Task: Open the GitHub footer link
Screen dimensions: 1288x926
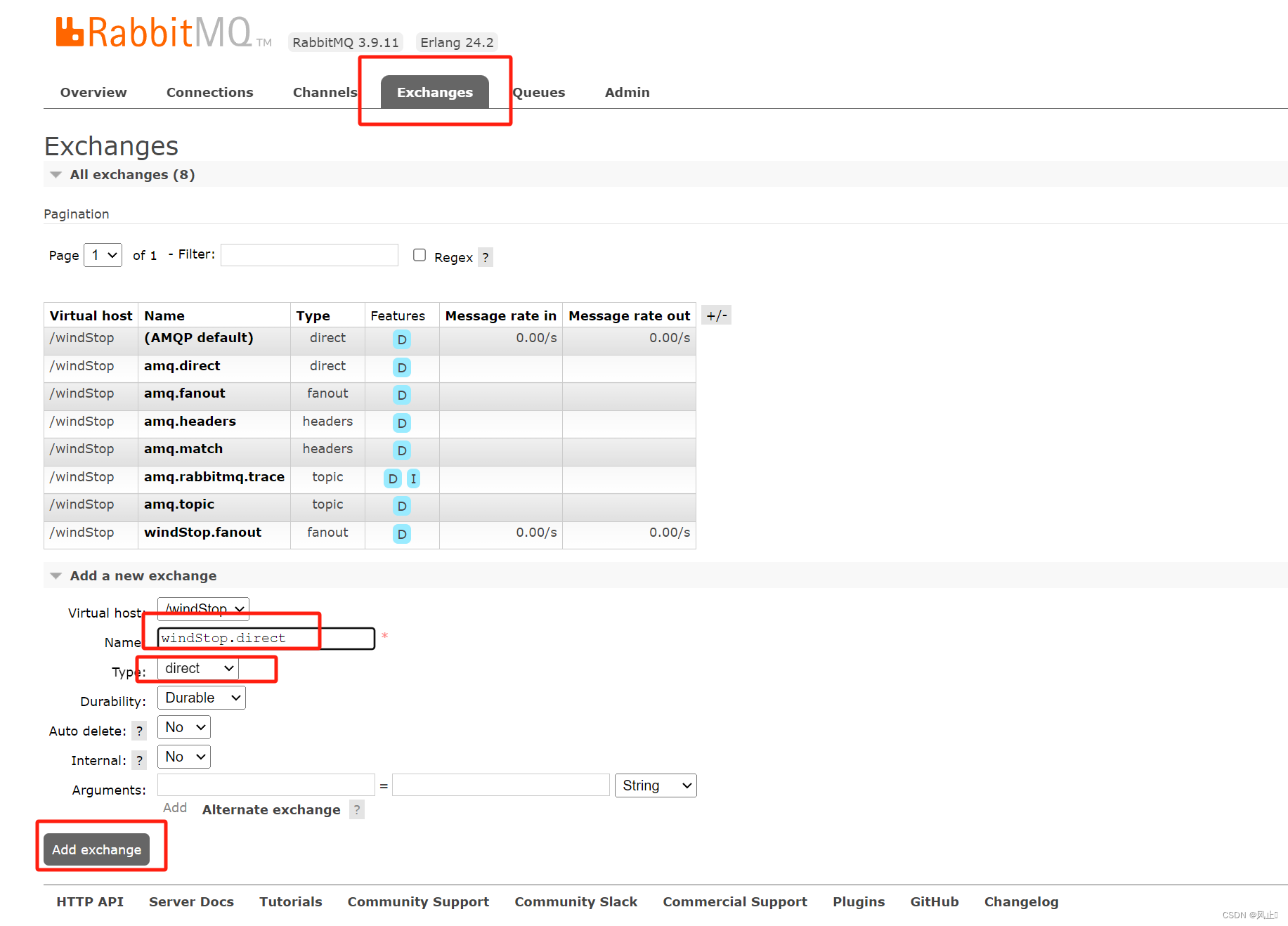Action: click(935, 901)
